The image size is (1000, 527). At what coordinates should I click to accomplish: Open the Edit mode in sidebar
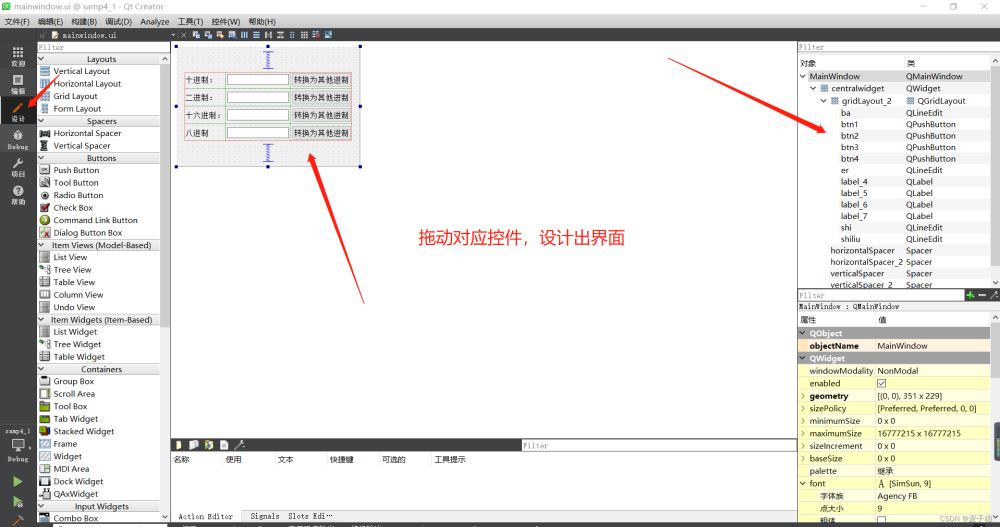point(18,83)
